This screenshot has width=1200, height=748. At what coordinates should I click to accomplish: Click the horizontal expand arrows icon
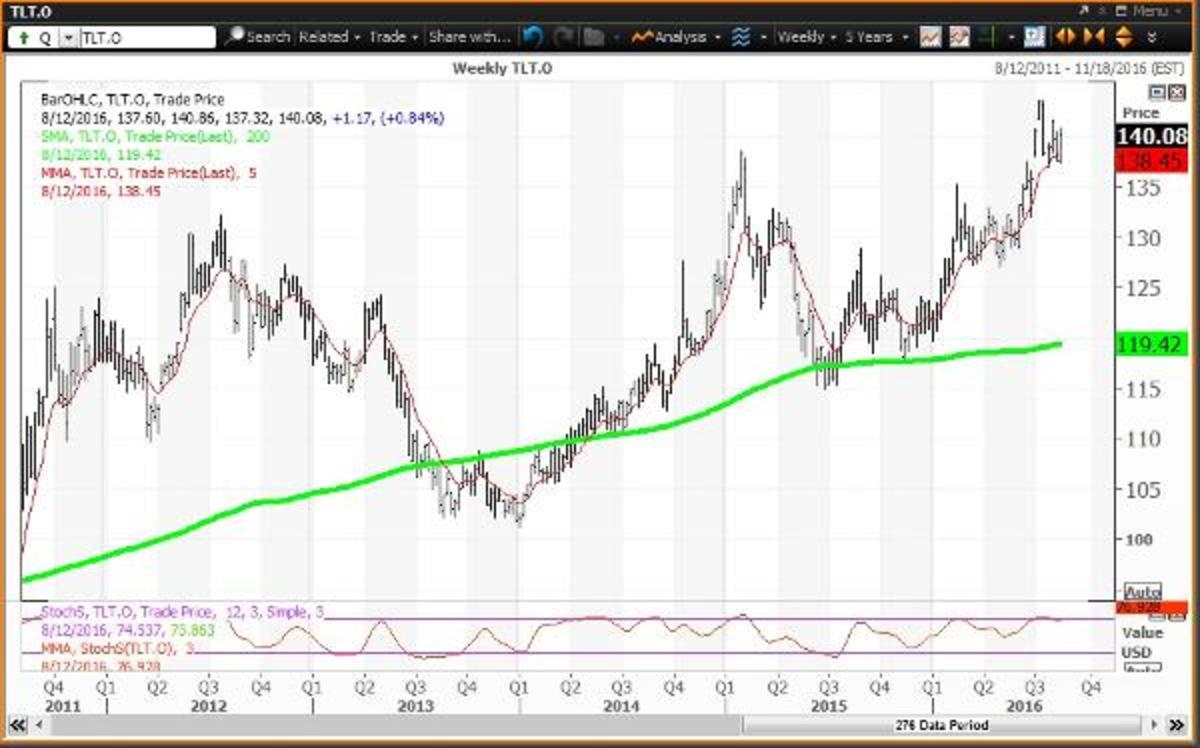tap(1065, 37)
